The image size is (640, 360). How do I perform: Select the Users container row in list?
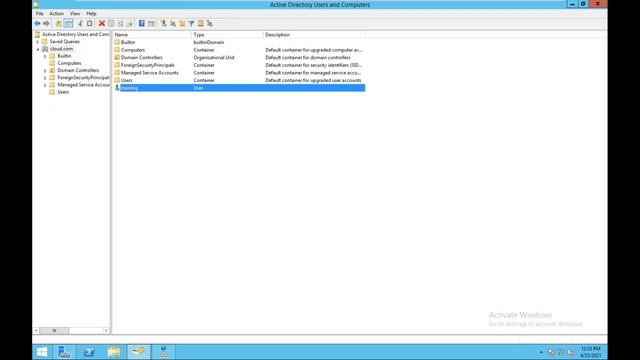point(239,80)
